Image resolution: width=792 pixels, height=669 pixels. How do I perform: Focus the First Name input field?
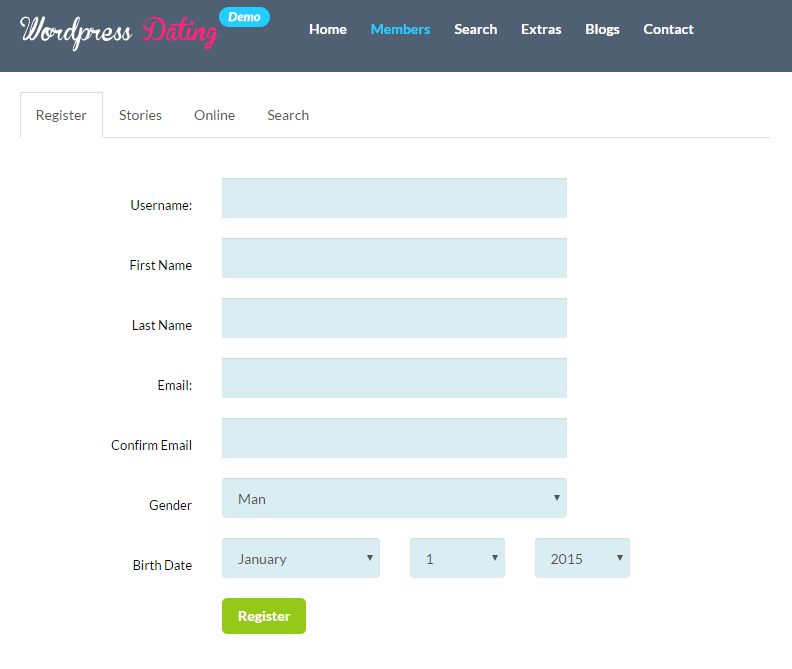point(394,258)
